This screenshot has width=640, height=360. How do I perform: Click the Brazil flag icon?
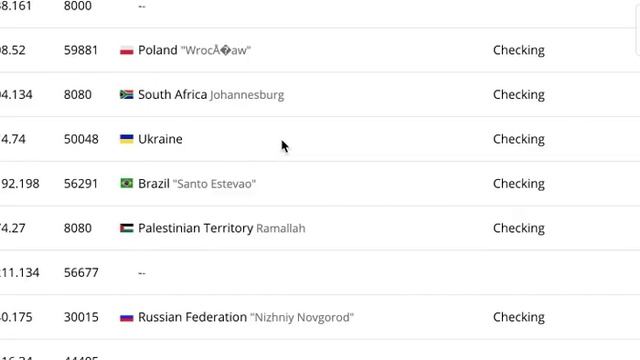click(x=127, y=183)
